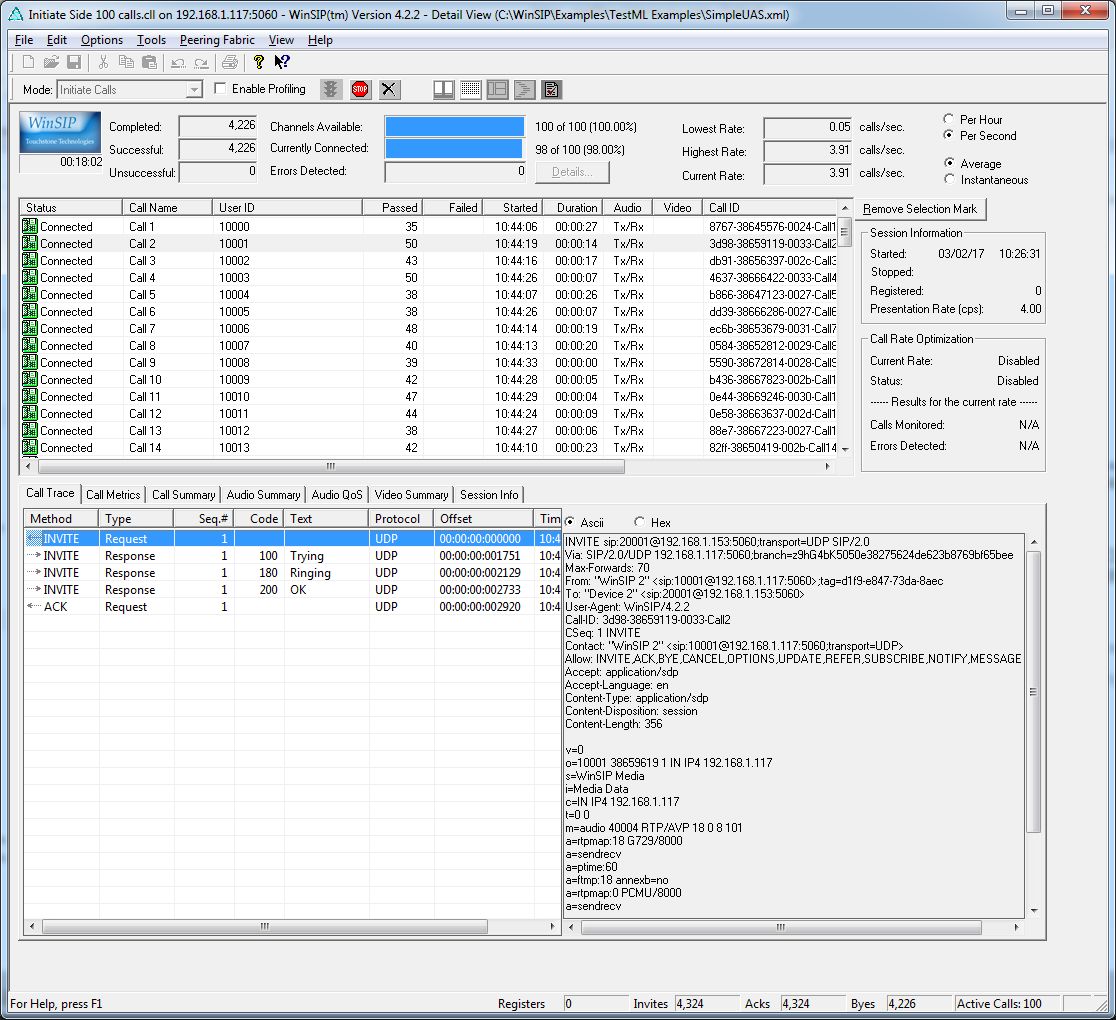Image resolution: width=1116 pixels, height=1020 pixels.
Task: Open help with the yellow question mark icon
Action: click(x=258, y=62)
